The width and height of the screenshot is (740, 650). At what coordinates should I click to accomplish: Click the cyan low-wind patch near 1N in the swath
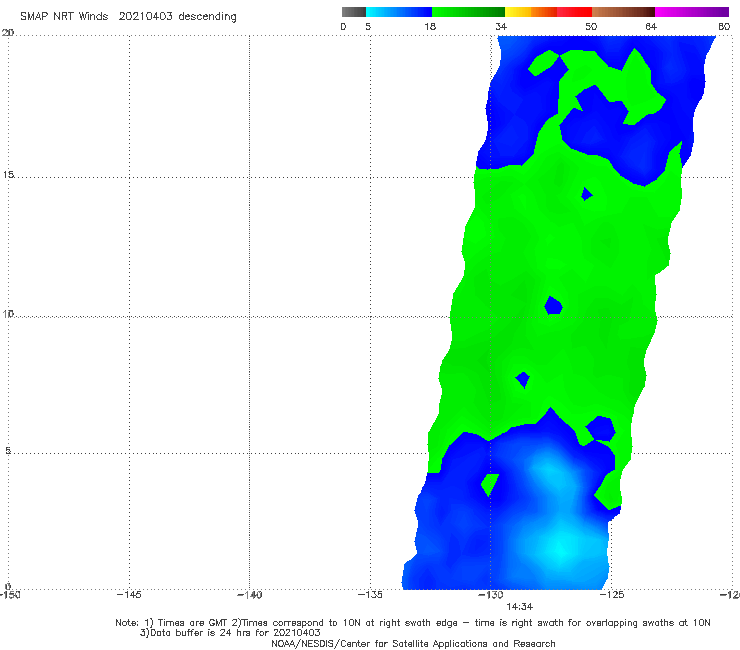560,548
